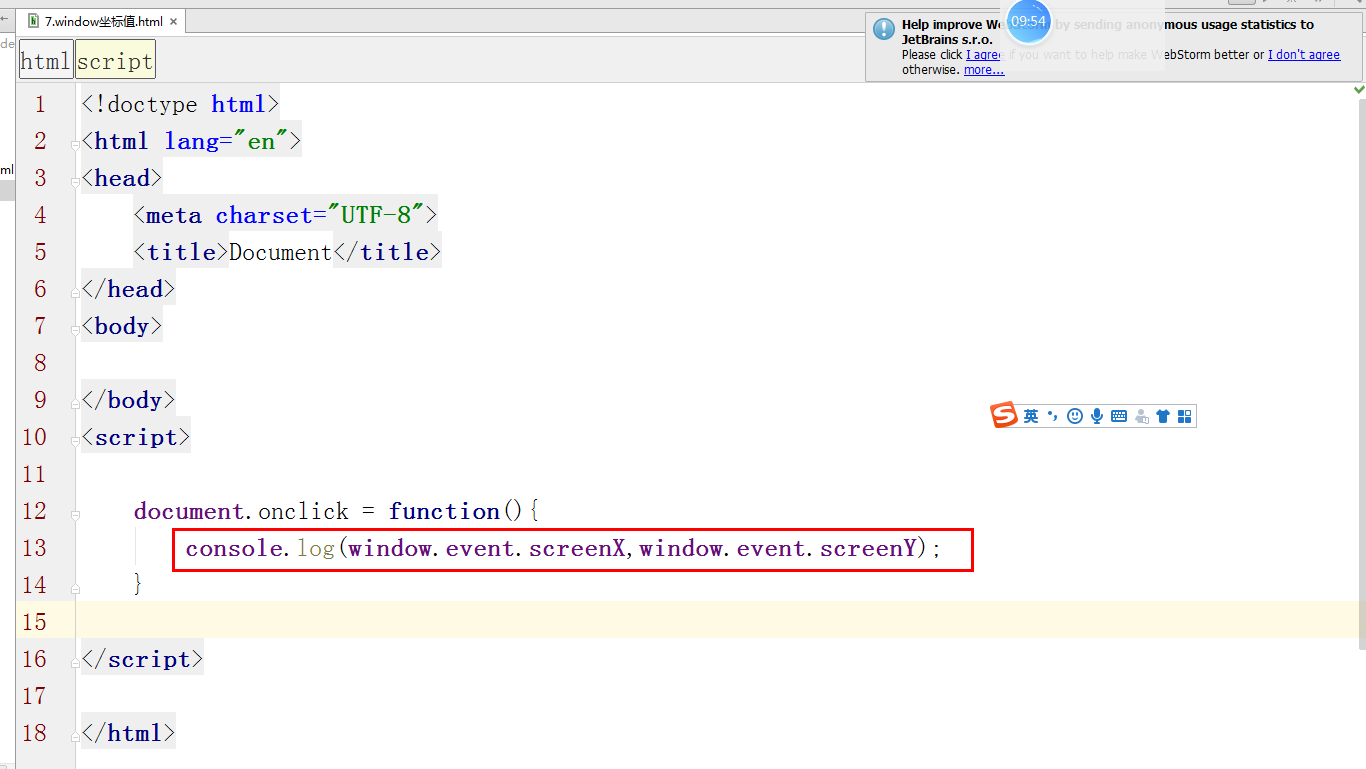1366x769 pixels.
Task: Open the Sogou toolbox grid icon
Action: tap(1185, 416)
